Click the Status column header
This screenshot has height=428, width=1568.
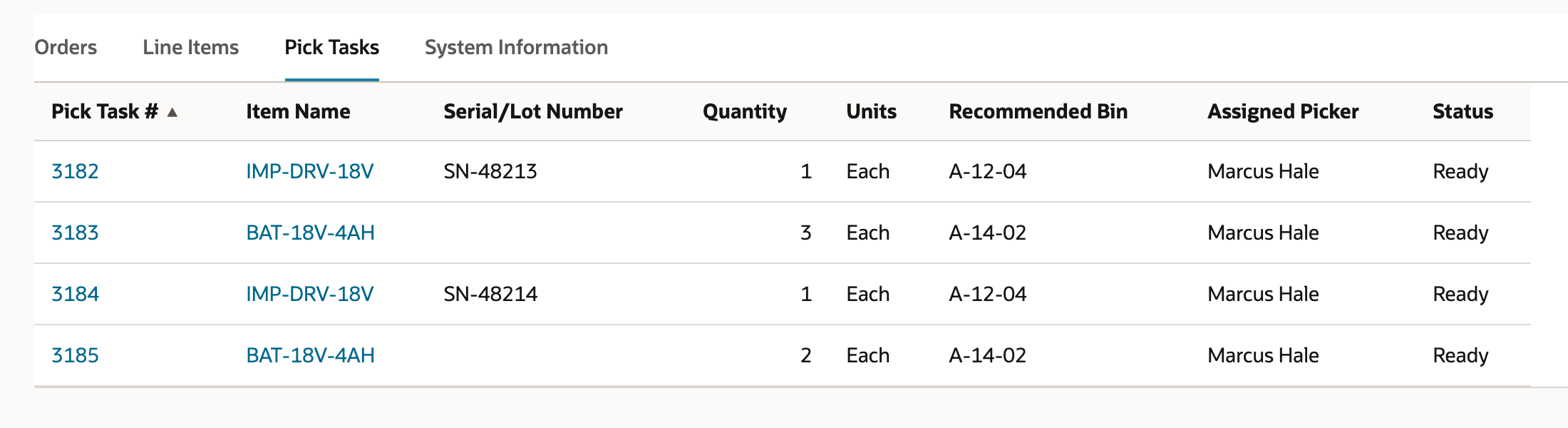point(1463,111)
